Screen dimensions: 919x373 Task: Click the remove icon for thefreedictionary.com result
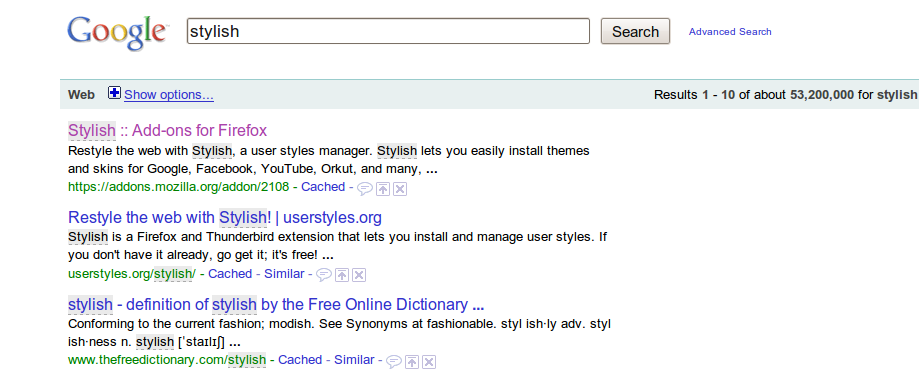[x=429, y=361]
